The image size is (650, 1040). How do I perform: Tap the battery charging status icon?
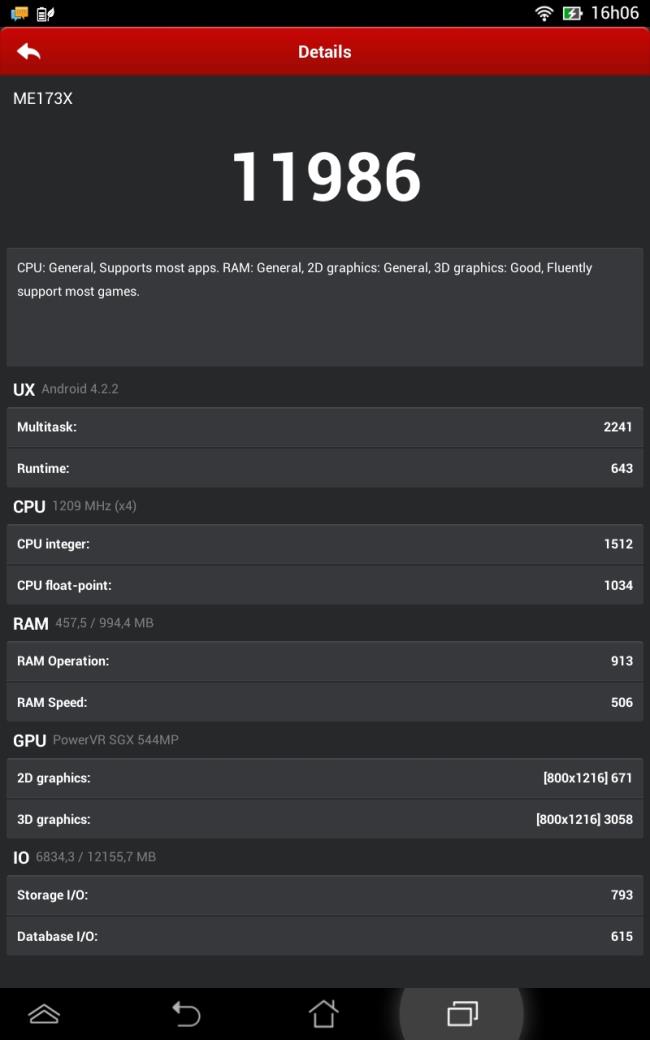pyautogui.click(x=572, y=13)
